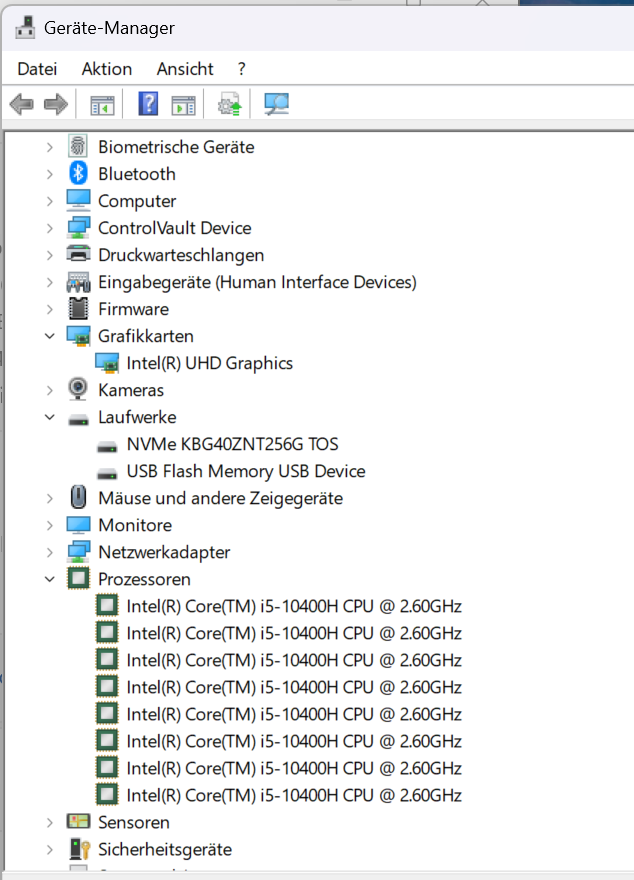634x880 pixels.
Task: Expand the Bluetooth category
Action: click(50, 175)
